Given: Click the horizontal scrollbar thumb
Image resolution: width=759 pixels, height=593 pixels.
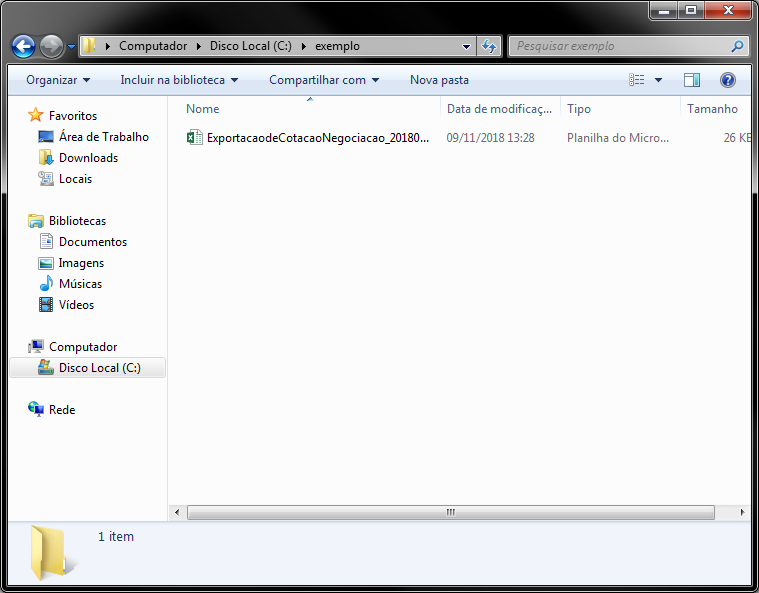Looking at the screenshot, I should coord(451,512).
